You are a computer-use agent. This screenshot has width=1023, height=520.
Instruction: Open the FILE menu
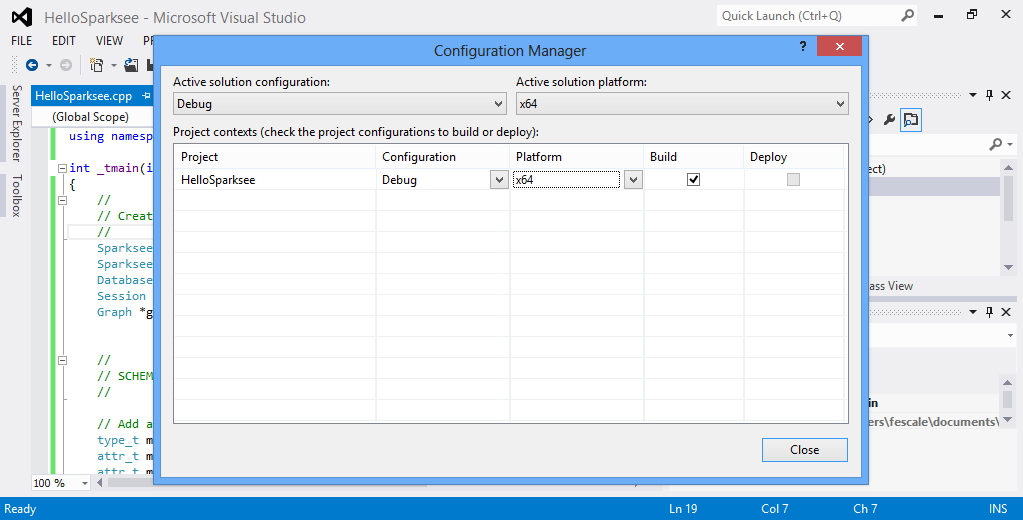click(x=22, y=40)
